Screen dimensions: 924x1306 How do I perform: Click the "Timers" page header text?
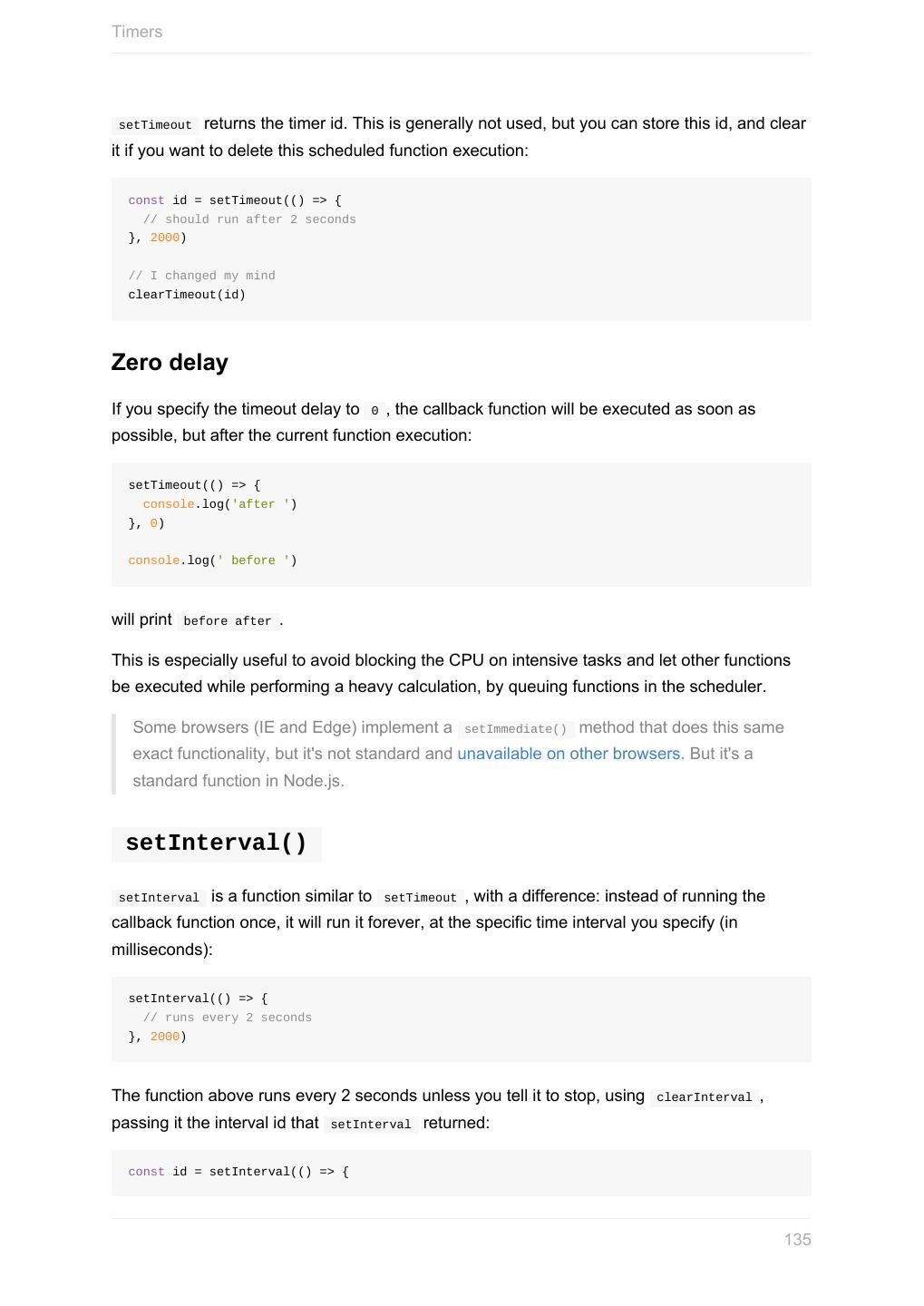(137, 32)
